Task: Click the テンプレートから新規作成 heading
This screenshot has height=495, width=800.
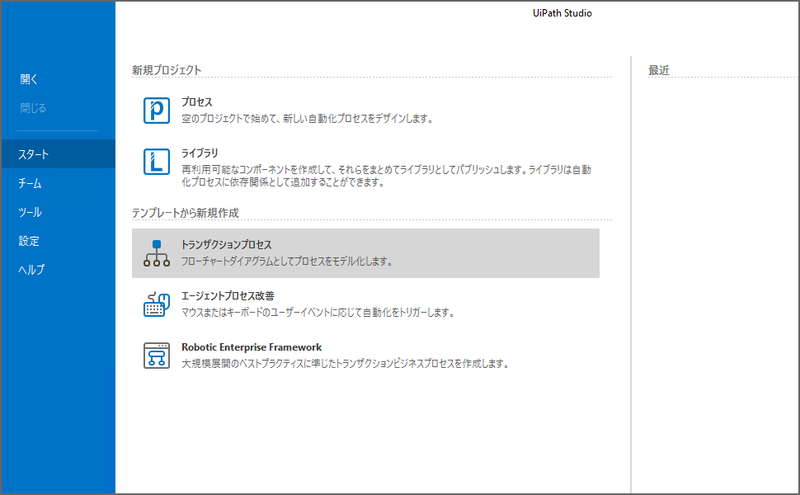Action: 185,213
